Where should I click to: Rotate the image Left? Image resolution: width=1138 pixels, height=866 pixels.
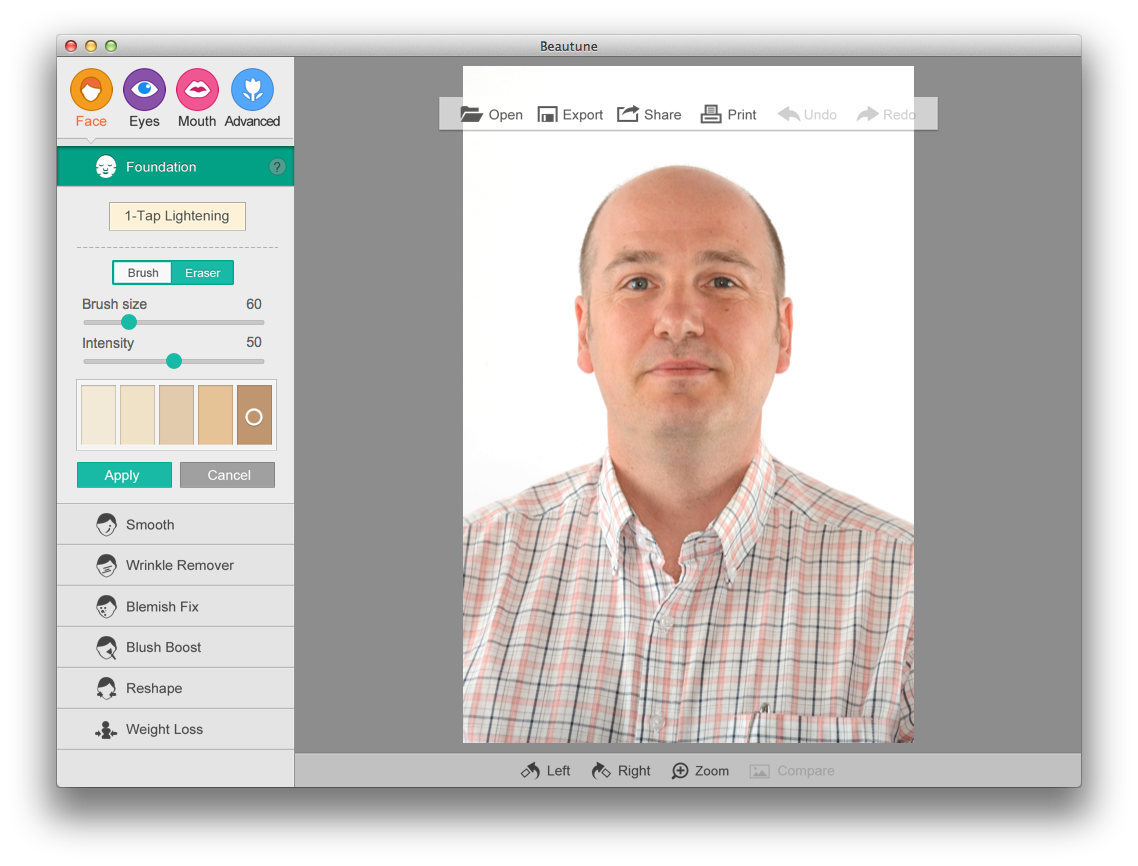click(530, 771)
